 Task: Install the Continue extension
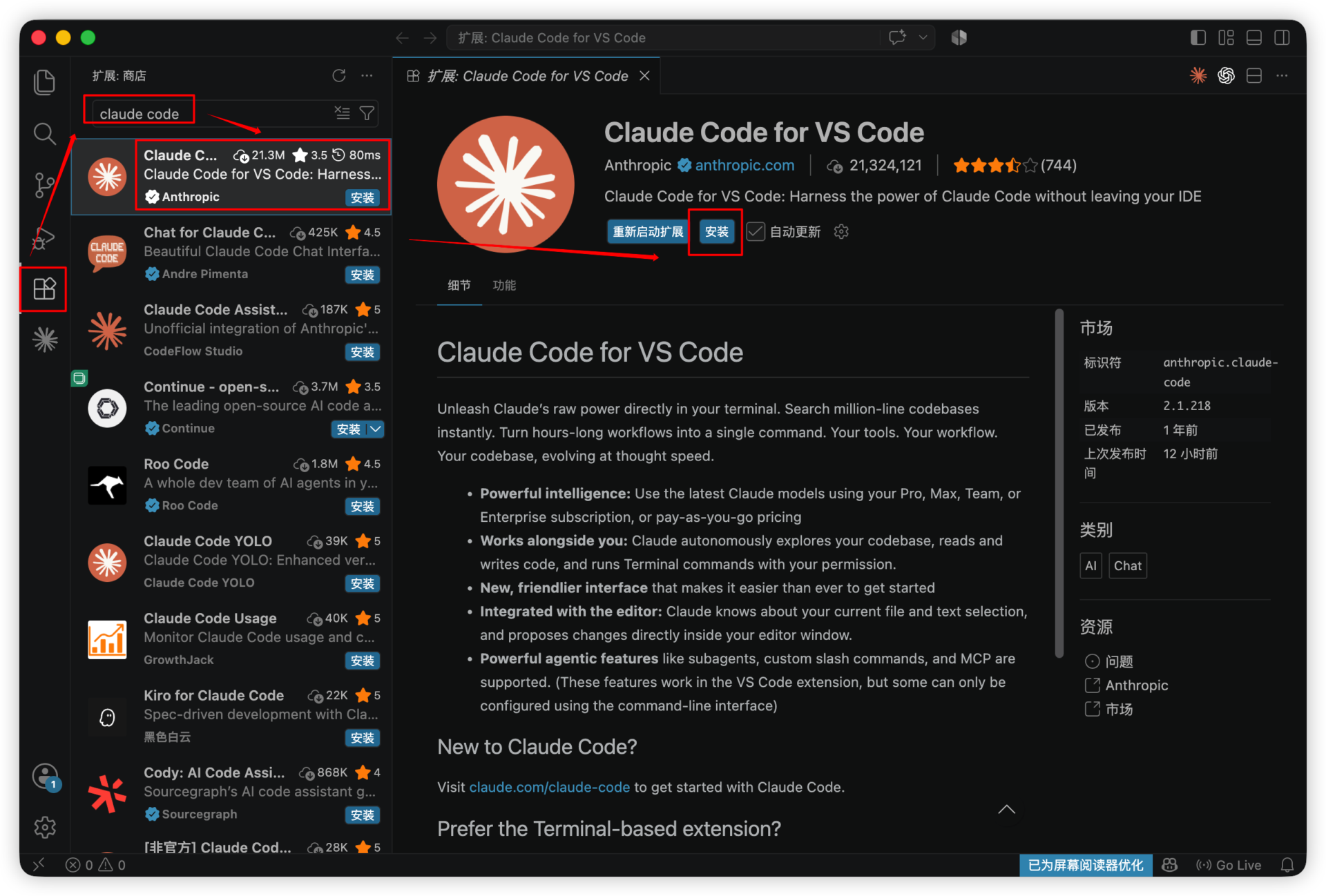pos(349,429)
